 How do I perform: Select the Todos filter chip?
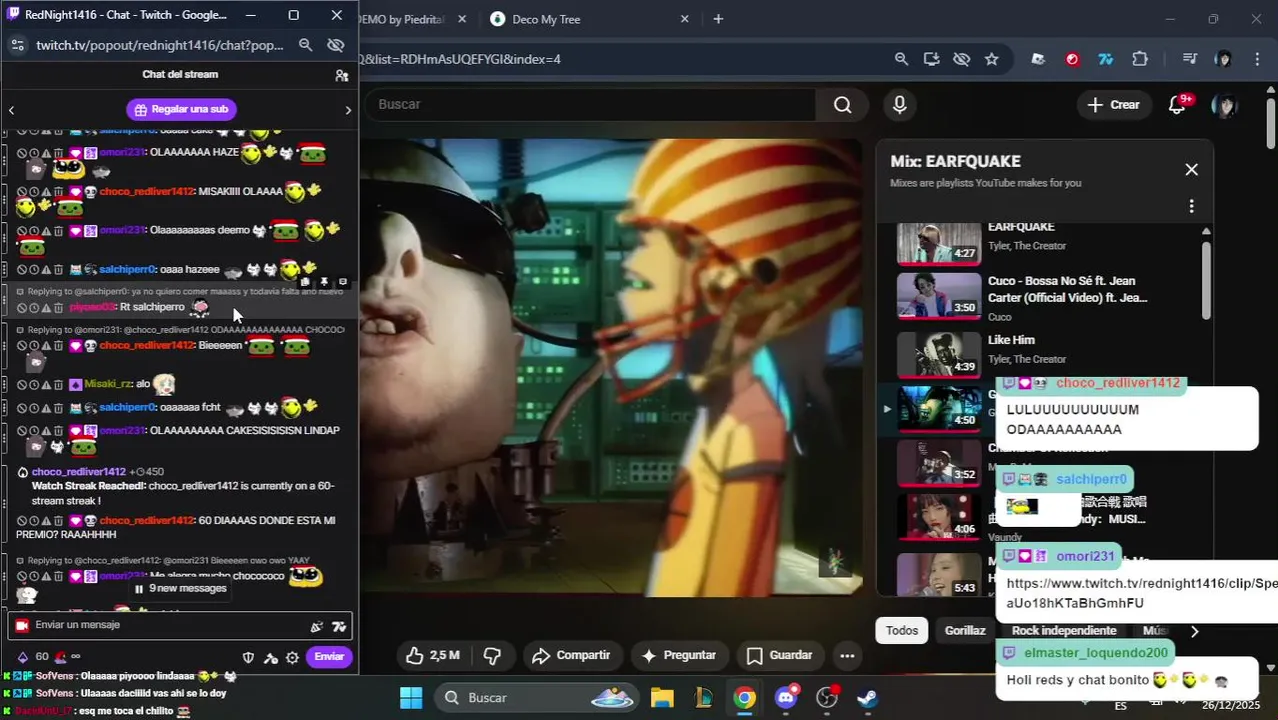point(902,631)
